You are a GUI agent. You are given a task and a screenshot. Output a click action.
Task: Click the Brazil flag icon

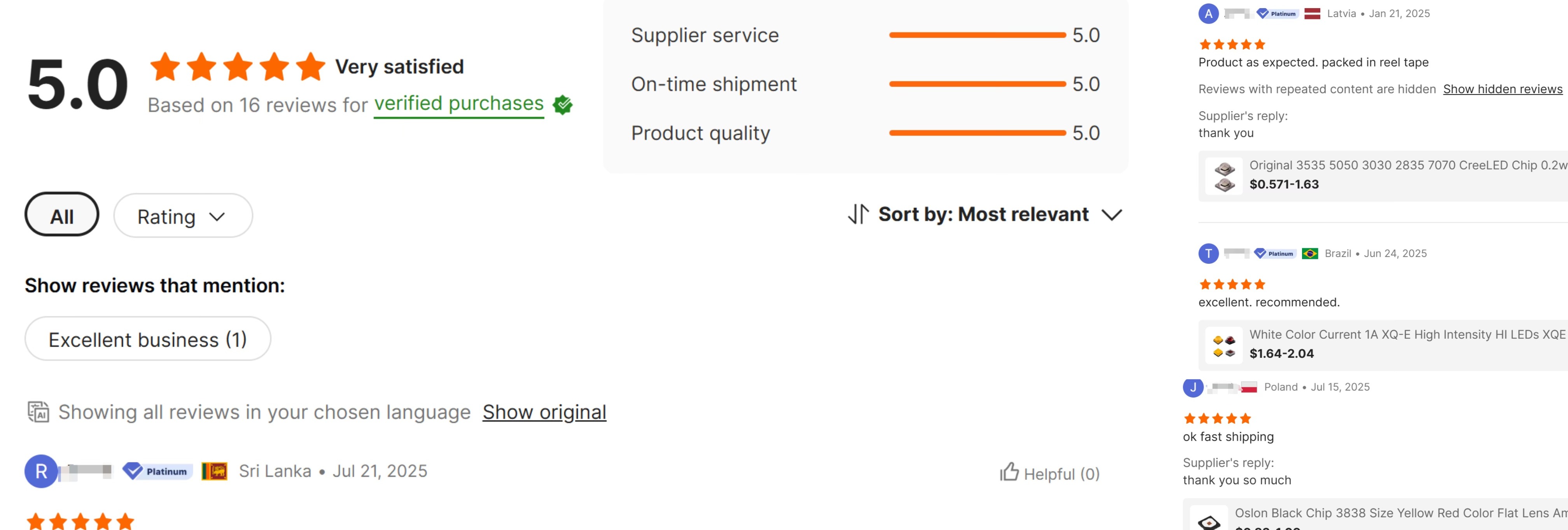click(1310, 253)
